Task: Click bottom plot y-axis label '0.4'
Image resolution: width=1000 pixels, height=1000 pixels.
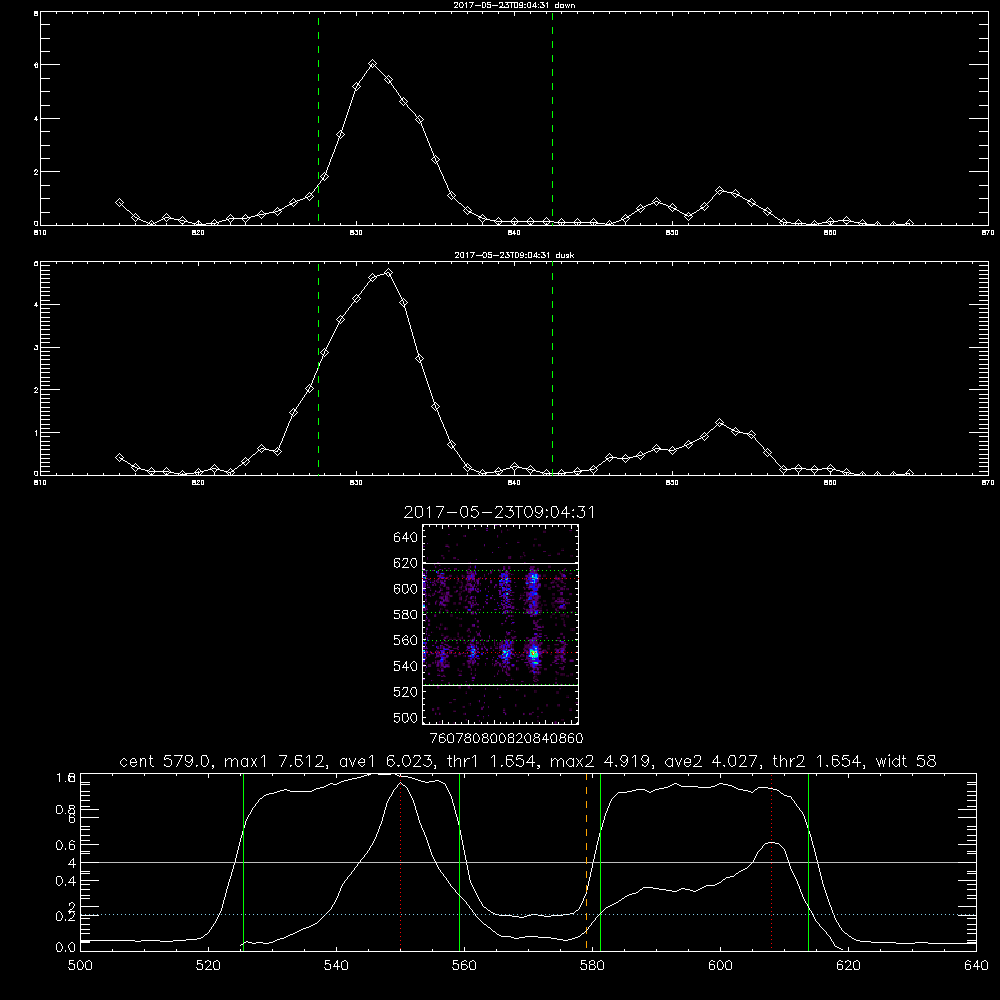Action: click(x=65, y=881)
